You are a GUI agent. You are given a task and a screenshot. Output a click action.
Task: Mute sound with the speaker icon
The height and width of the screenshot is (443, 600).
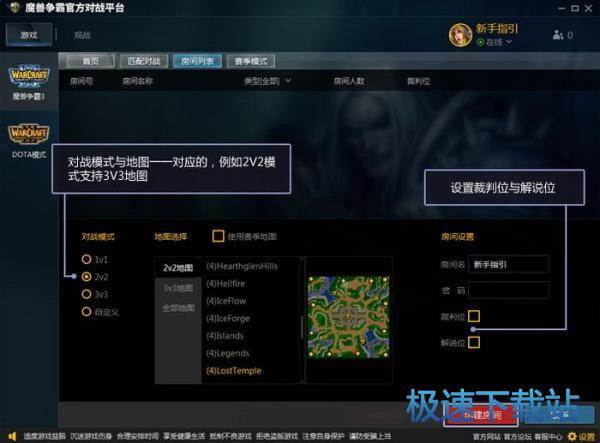pos(12,436)
